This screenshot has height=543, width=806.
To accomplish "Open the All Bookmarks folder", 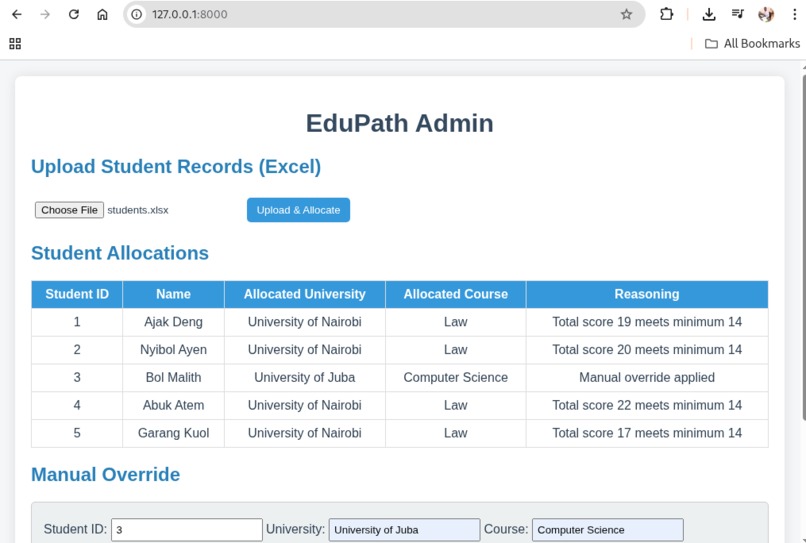I will pyautogui.click(x=753, y=44).
